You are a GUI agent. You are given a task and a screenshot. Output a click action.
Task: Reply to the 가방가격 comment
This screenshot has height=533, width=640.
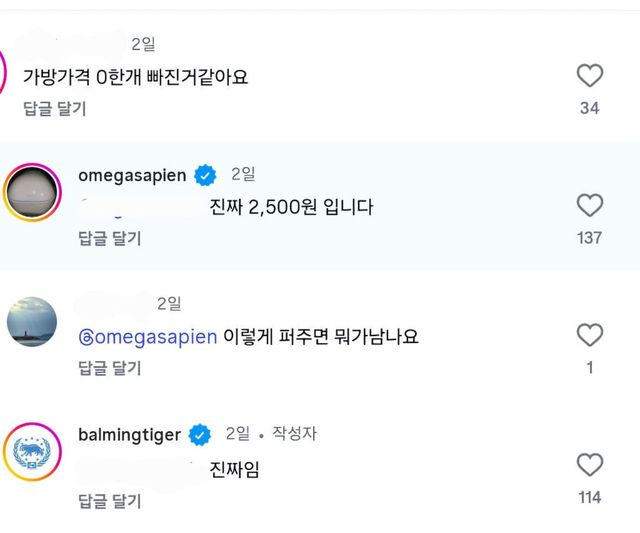54,108
